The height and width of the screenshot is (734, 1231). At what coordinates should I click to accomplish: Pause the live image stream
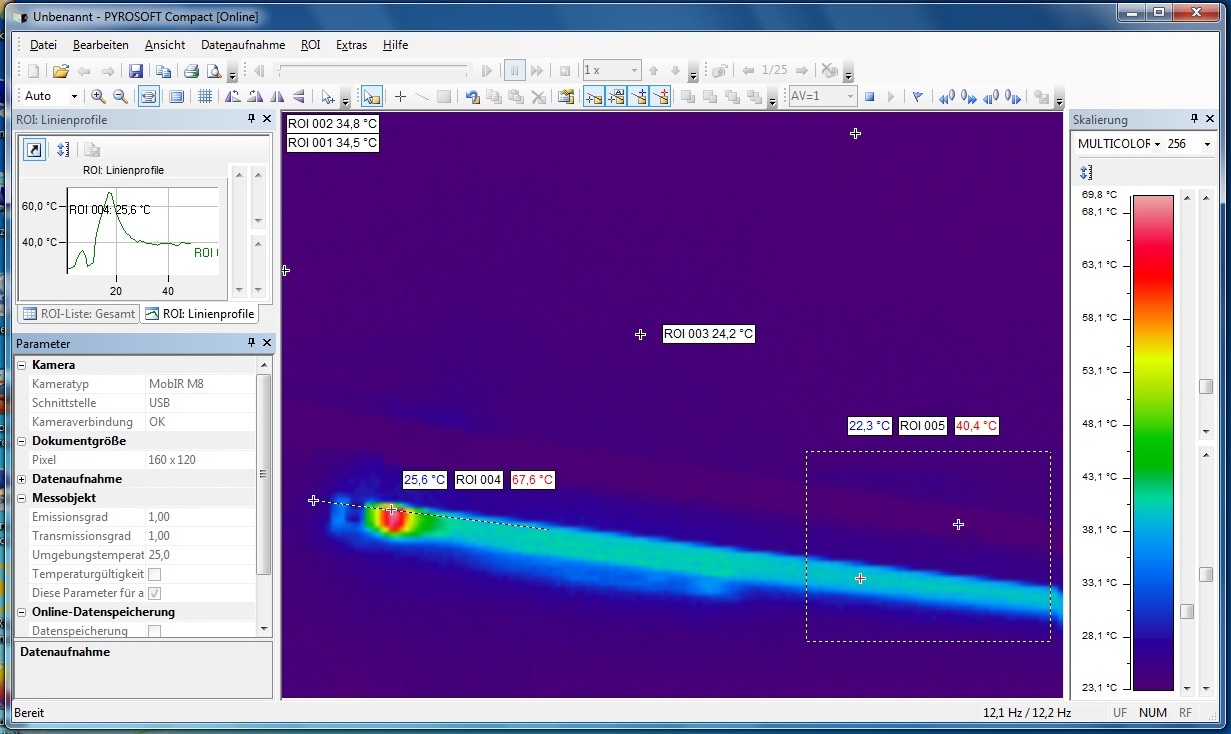point(514,71)
